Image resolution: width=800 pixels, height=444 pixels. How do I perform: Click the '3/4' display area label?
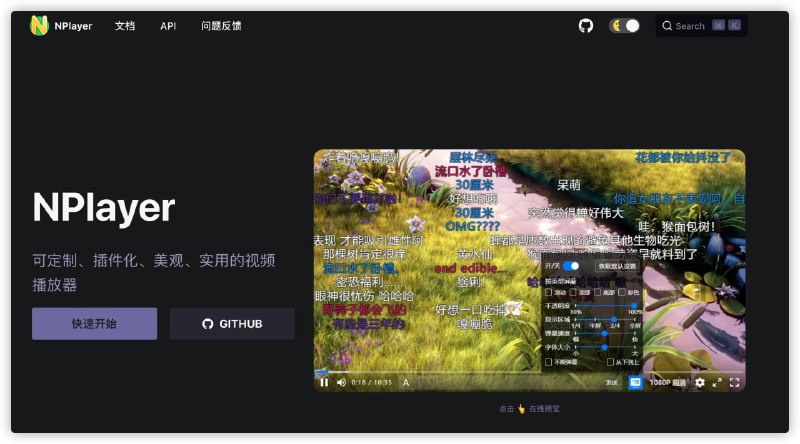615,326
